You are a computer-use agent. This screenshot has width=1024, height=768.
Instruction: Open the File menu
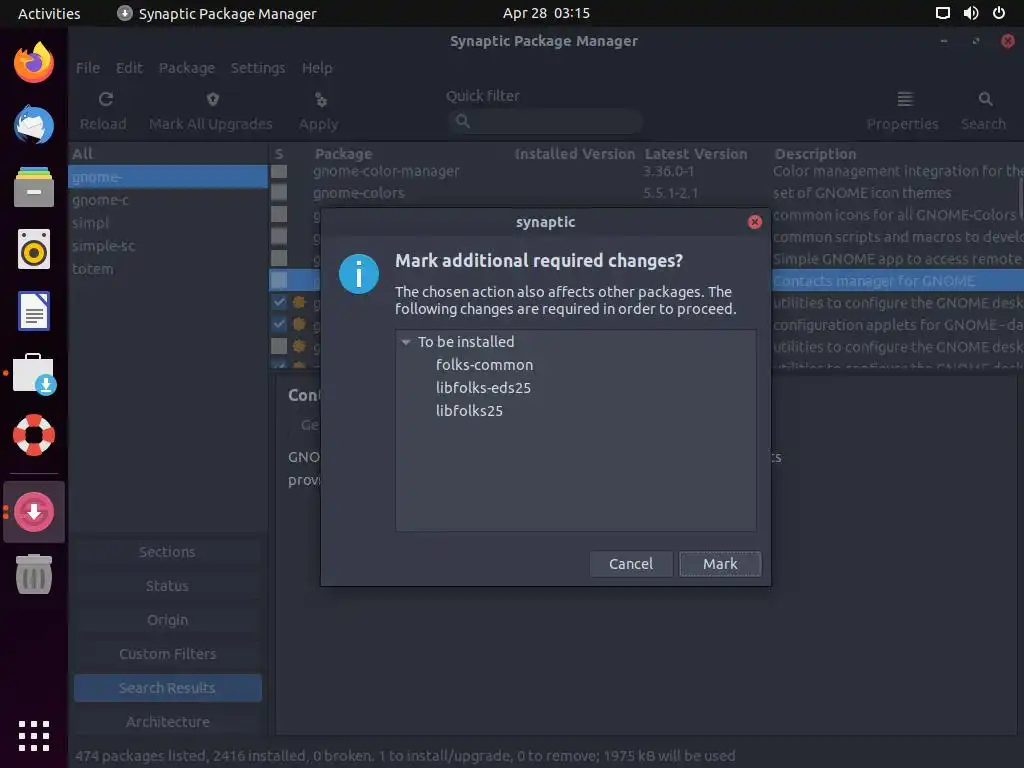point(88,68)
